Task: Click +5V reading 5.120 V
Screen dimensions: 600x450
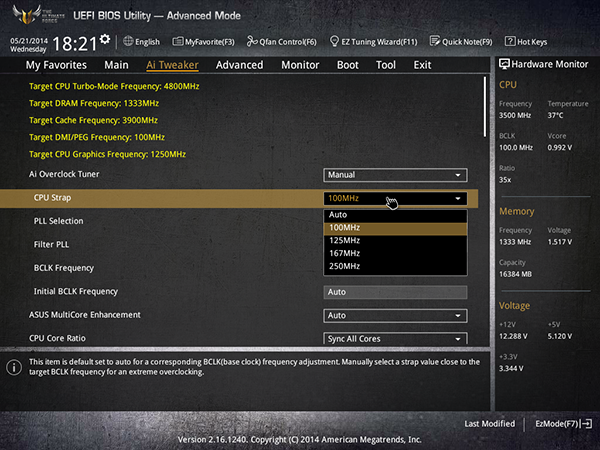Action: click(560, 336)
